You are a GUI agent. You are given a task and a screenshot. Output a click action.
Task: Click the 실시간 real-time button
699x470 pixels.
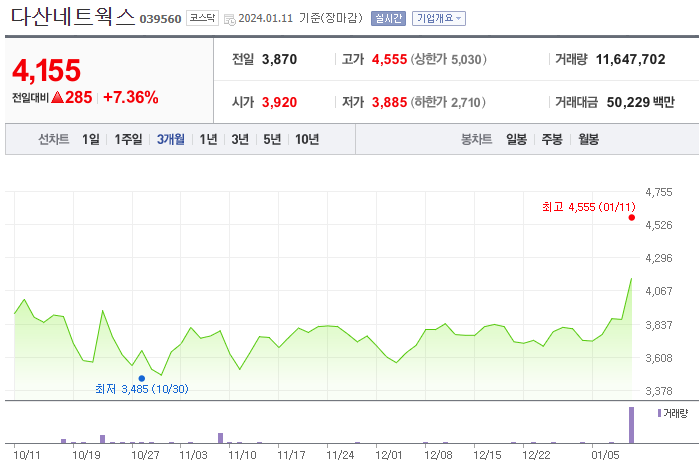point(388,18)
